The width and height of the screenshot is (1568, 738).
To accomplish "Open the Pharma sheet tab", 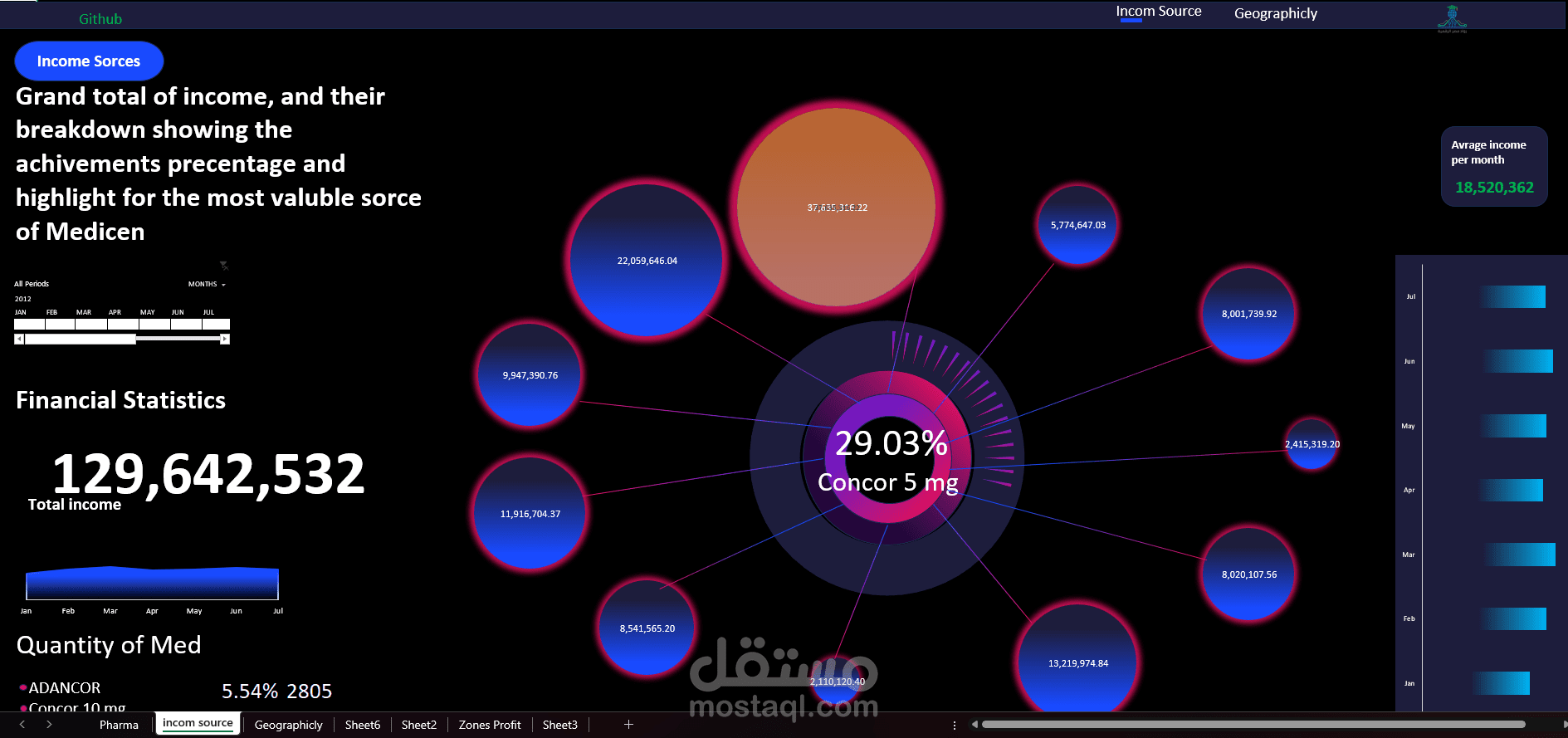I will (119, 725).
